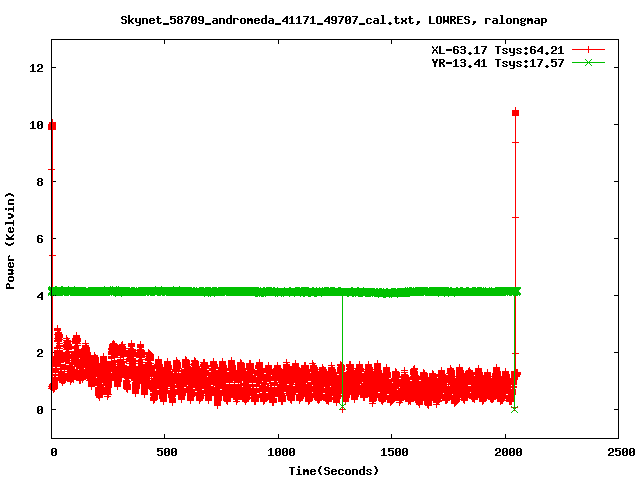Click the y-axis tick label 10
This screenshot has width=640, height=480.
click(36, 125)
